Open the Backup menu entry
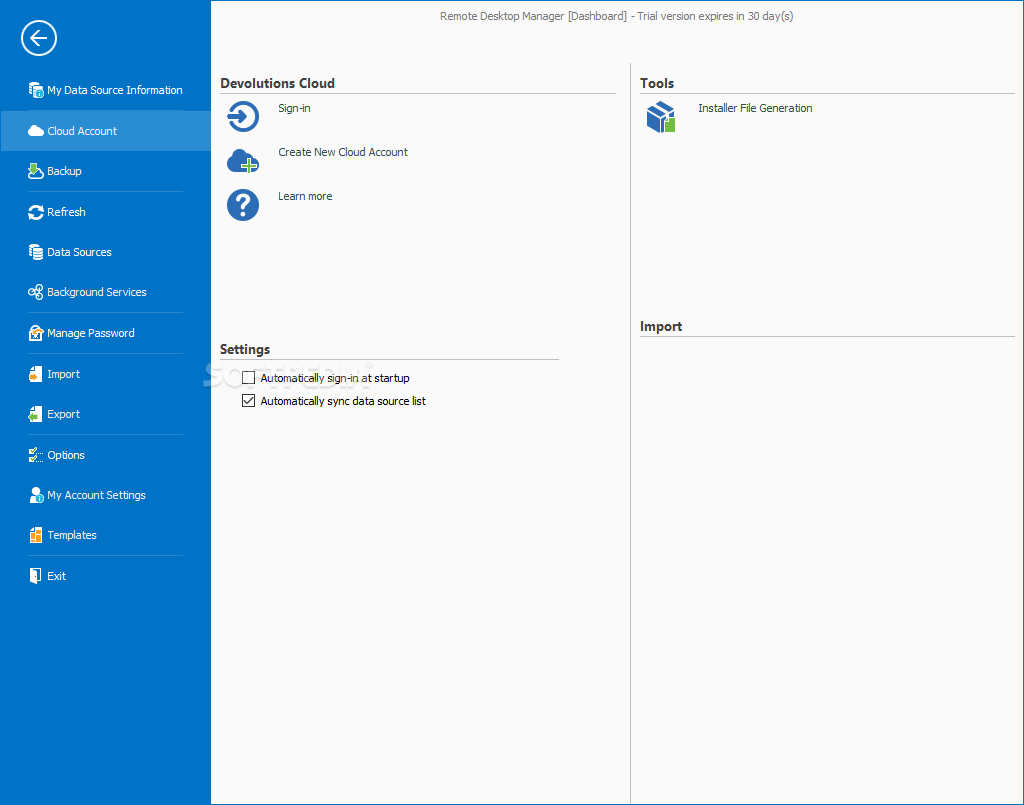 [x=106, y=171]
